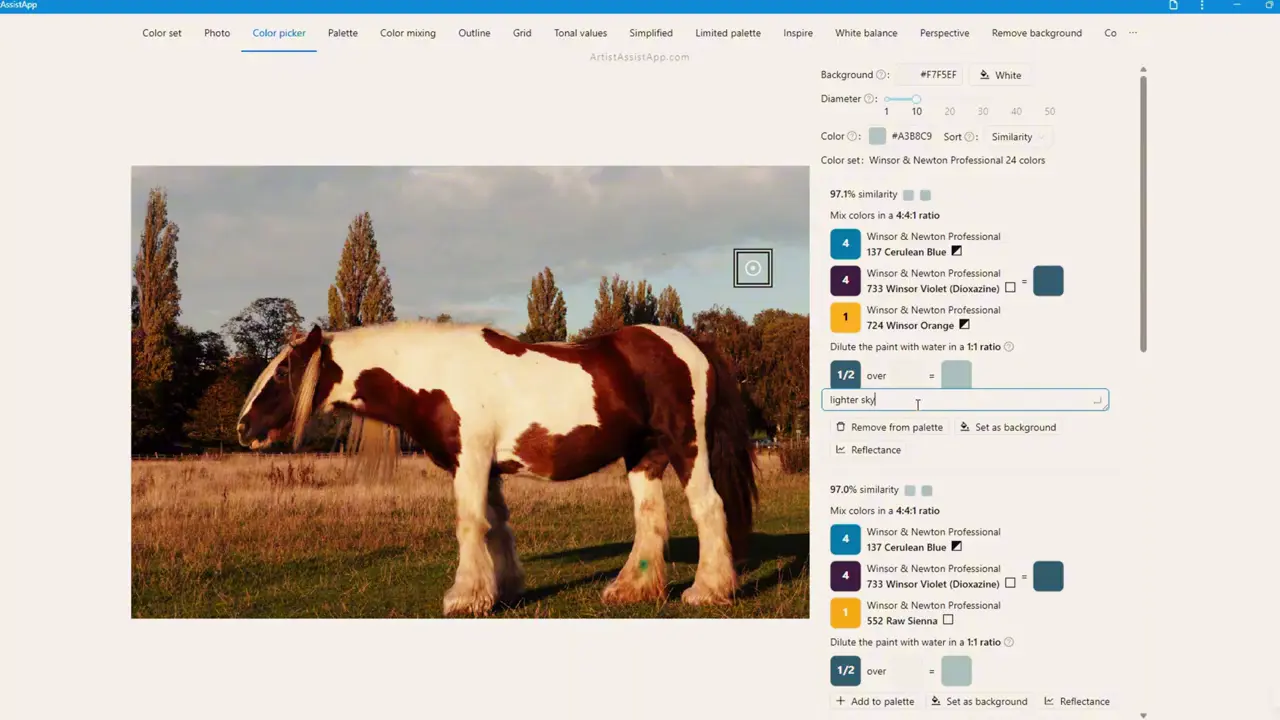This screenshot has height=720, width=1280.
Task: Click the White background button
Action: (x=1000, y=74)
